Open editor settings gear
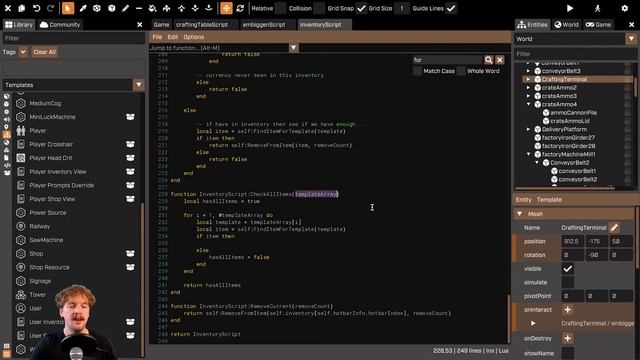640x360 pixels. tap(624, 8)
